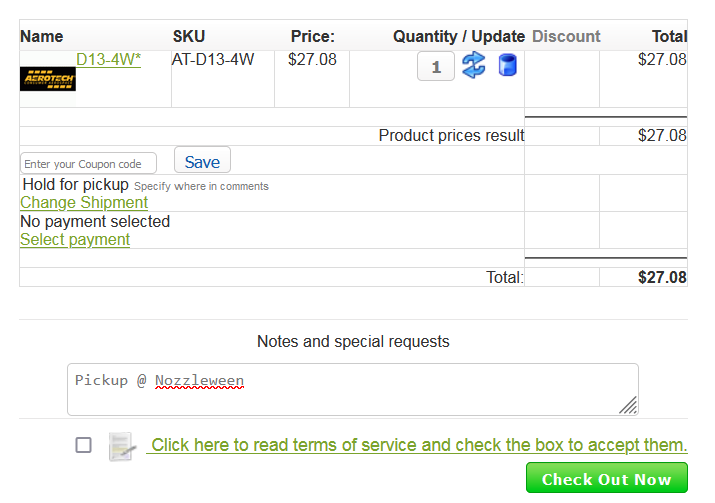
Task: Choose a payment via Select payment link
Action: pos(75,240)
